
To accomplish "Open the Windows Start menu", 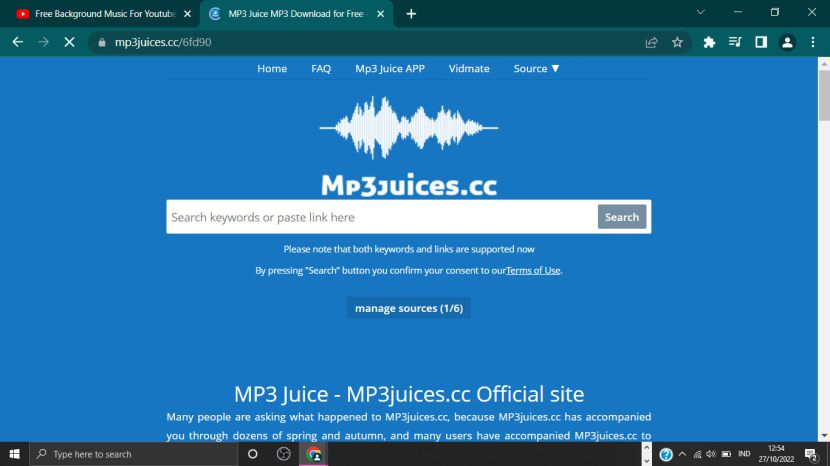I will point(14,454).
